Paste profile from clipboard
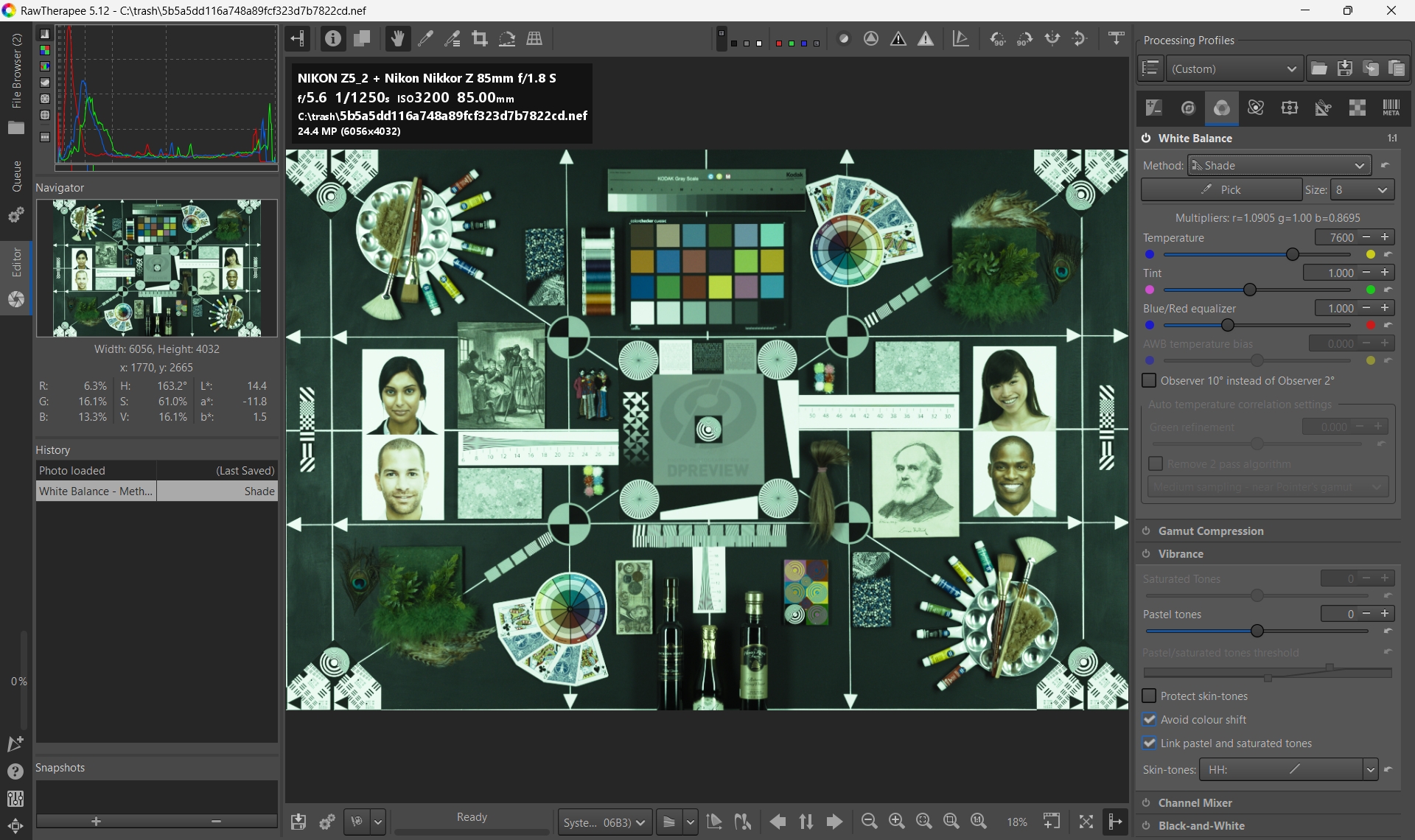The height and width of the screenshot is (840, 1415). coord(1397,69)
